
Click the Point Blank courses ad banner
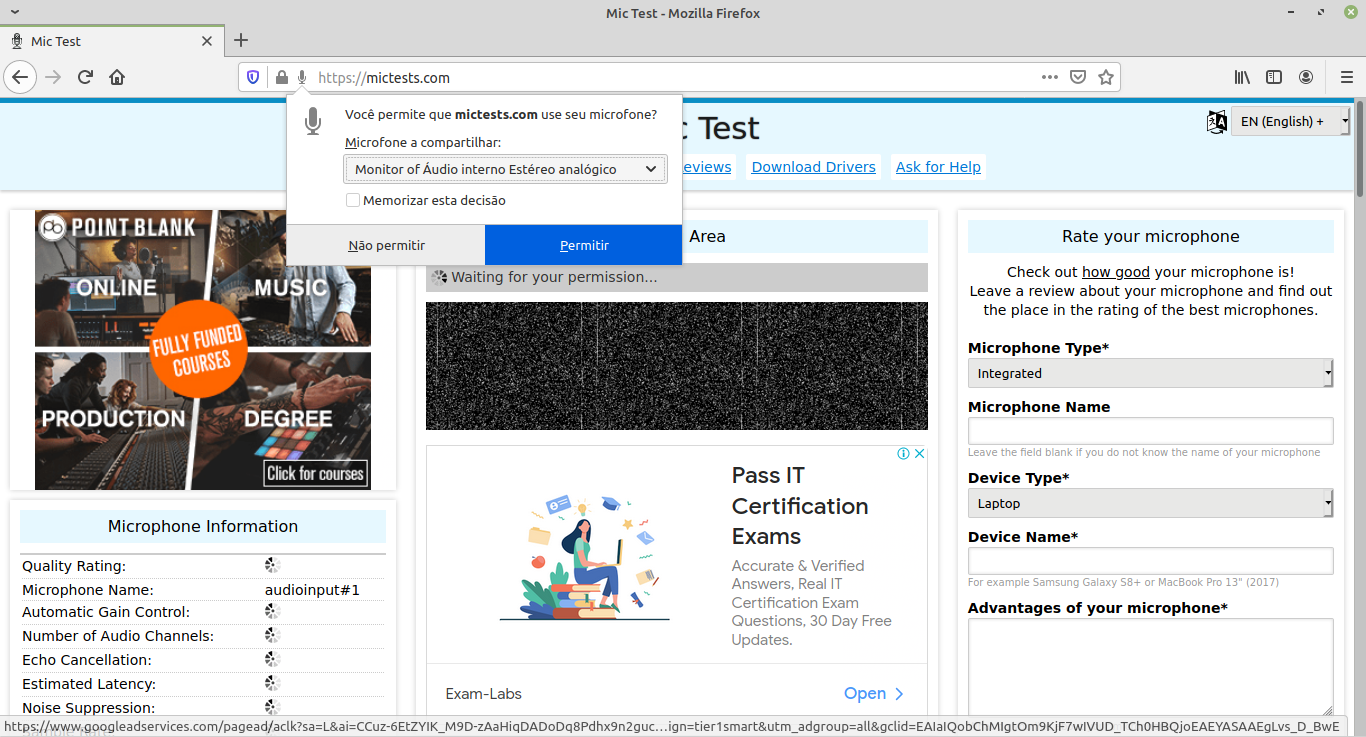pos(203,350)
